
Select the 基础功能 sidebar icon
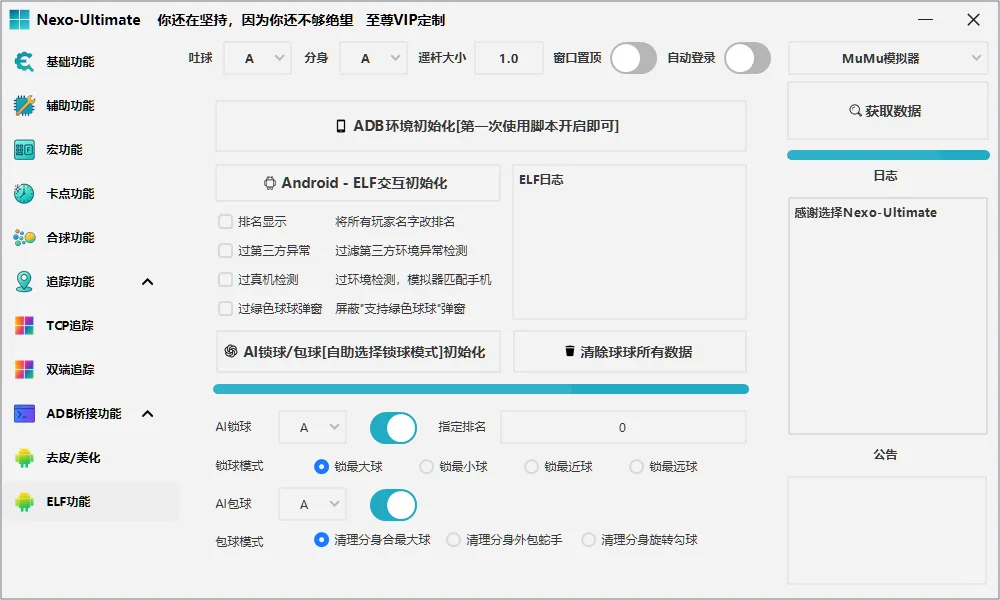coord(22,61)
